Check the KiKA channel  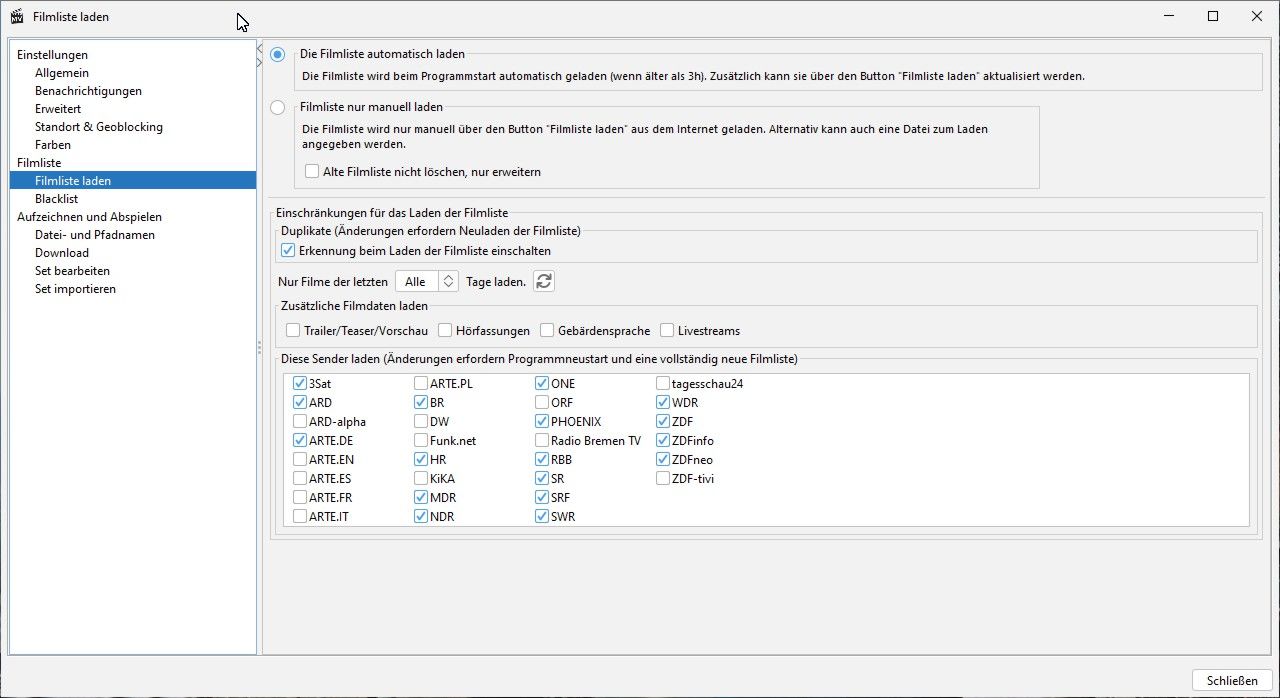[x=421, y=478]
